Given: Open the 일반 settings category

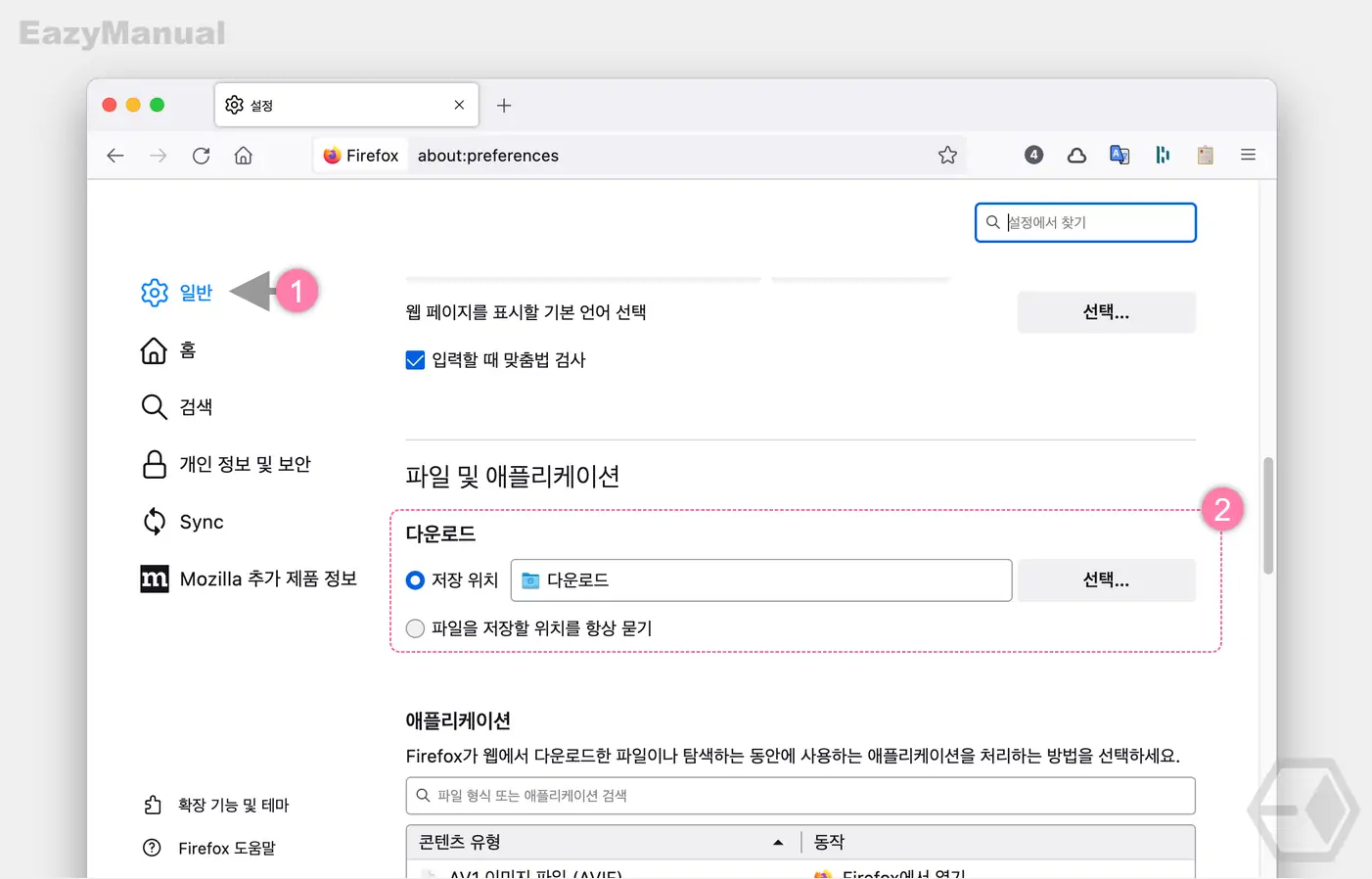Looking at the screenshot, I should (176, 293).
